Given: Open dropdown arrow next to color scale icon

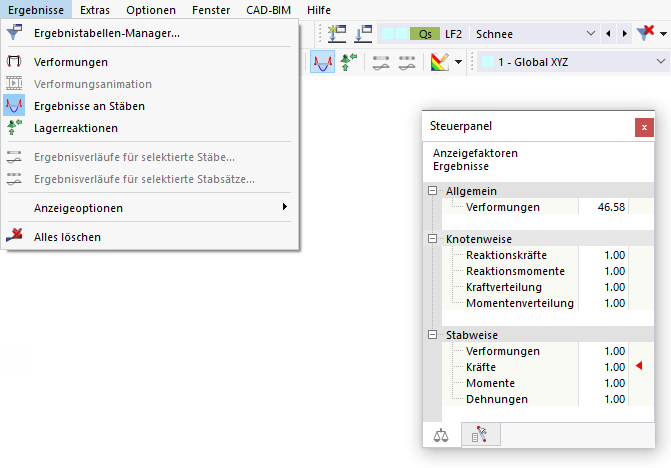Looking at the screenshot, I should [458, 62].
